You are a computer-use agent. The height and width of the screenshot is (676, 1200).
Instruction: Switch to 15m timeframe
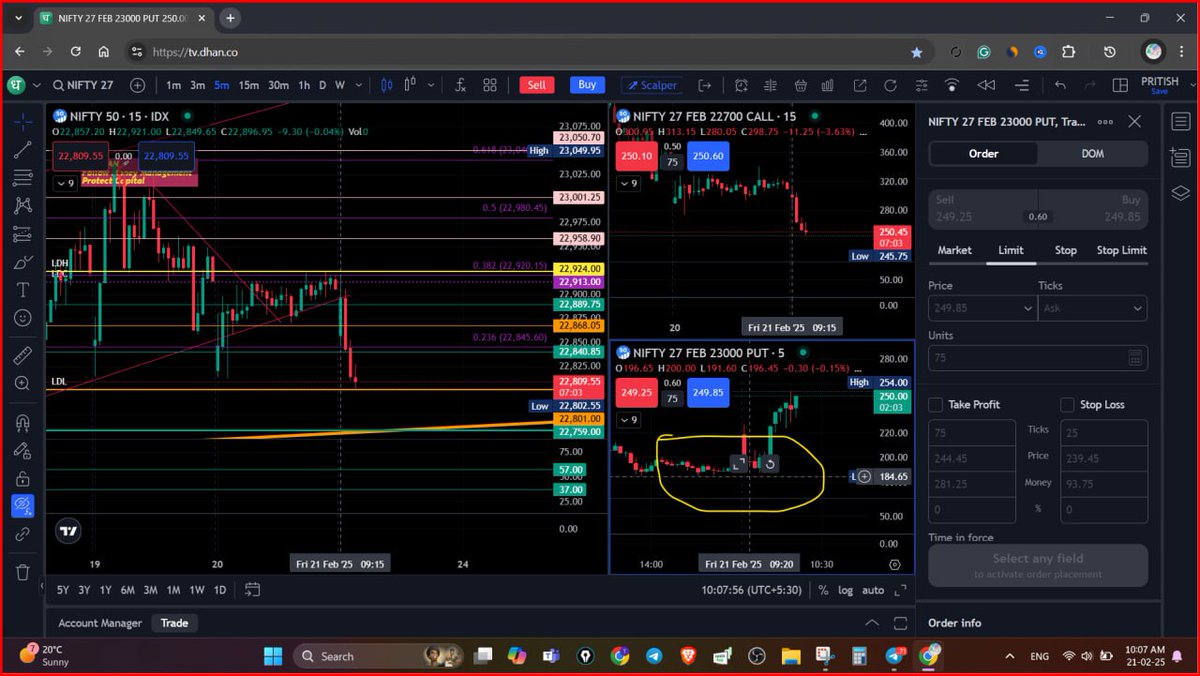[x=249, y=85]
